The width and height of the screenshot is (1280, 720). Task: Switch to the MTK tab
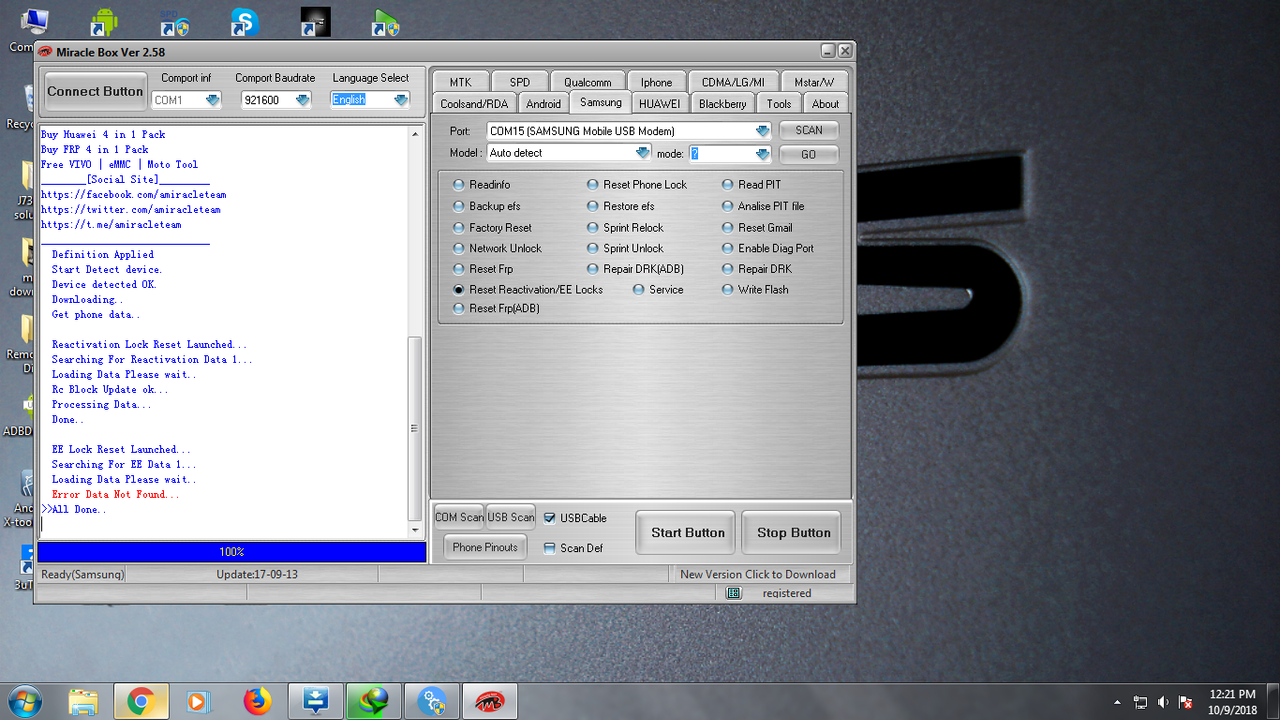460,82
